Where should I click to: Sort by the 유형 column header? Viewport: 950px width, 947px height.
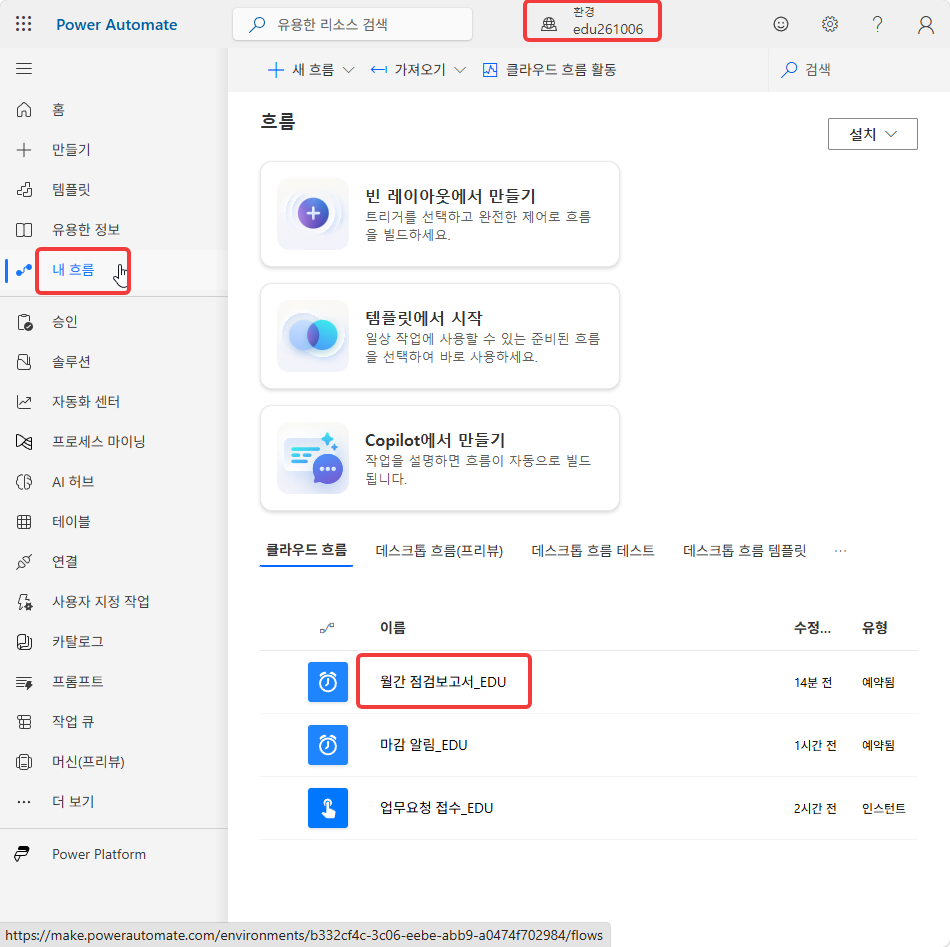coord(875,627)
